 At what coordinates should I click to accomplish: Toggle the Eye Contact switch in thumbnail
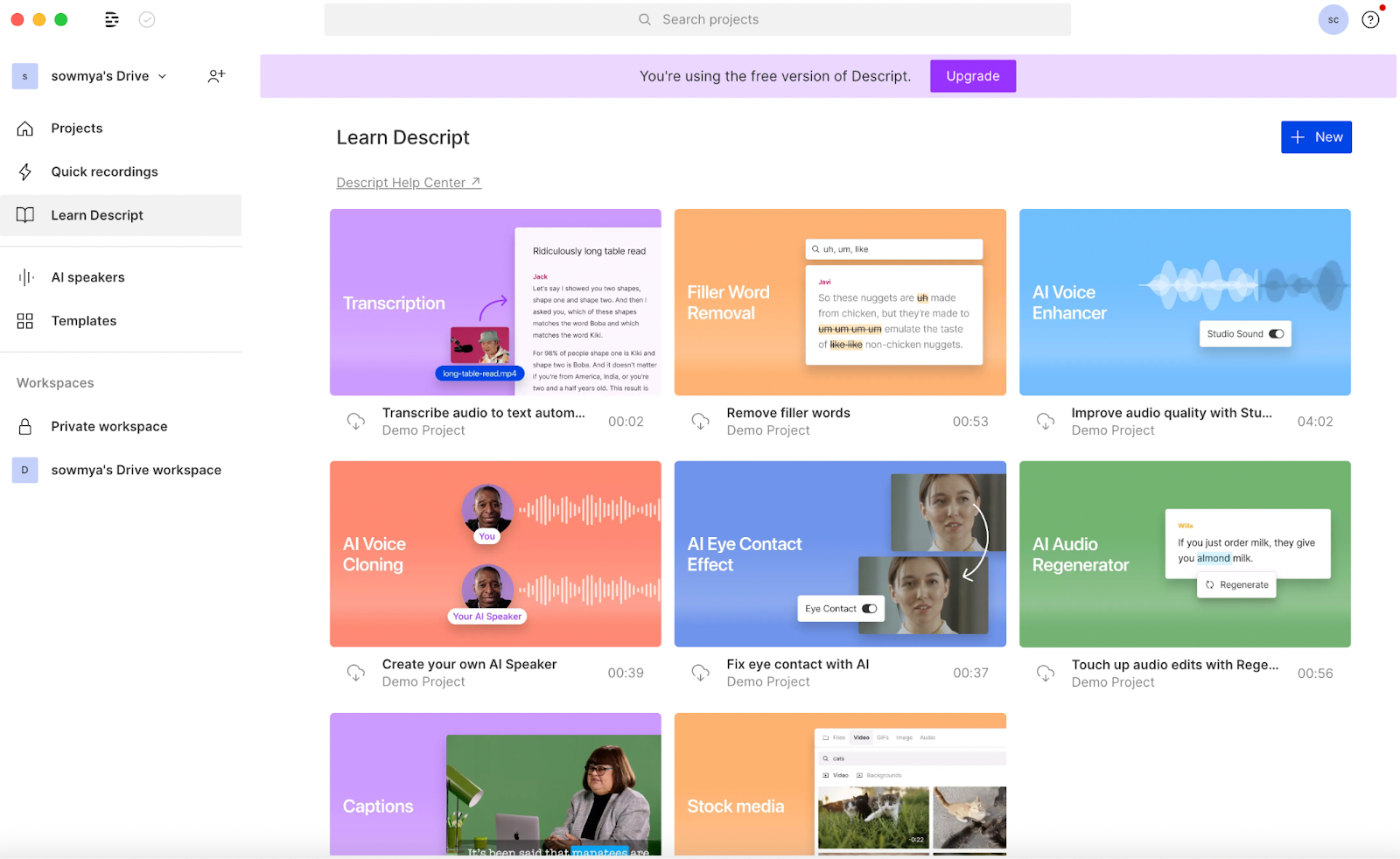point(870,609)
